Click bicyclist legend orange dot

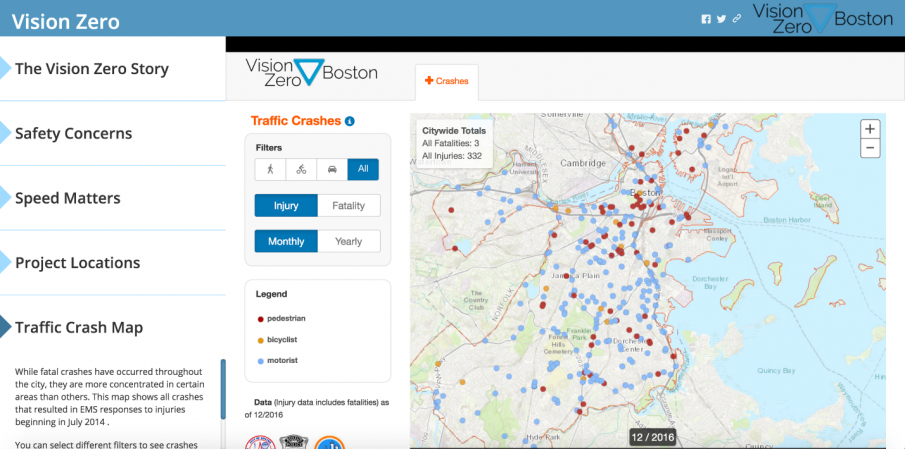coord(260,340)
